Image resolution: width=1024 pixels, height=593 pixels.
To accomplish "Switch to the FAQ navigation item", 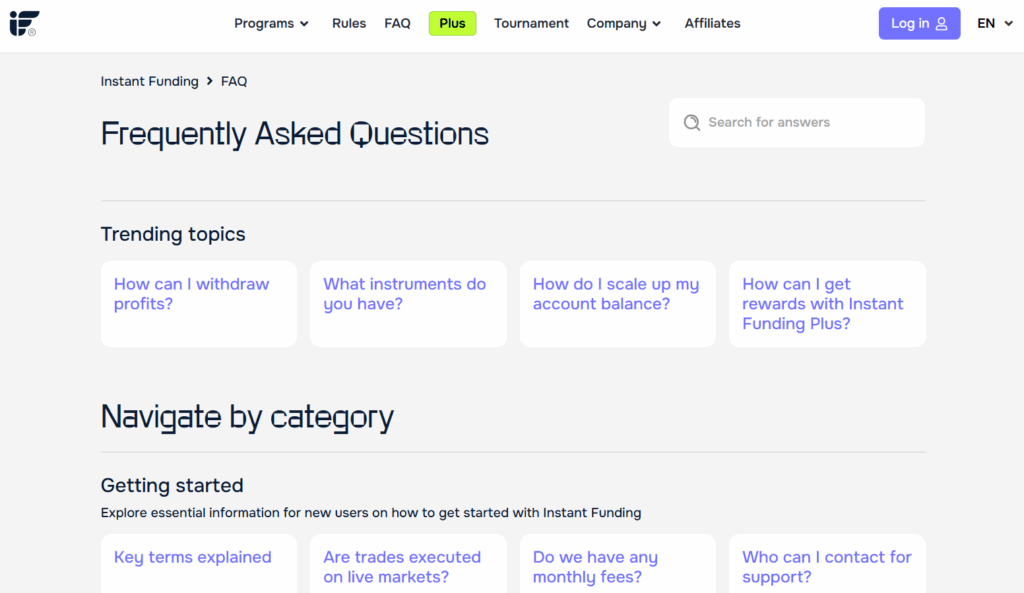I will tap(397, 23).
